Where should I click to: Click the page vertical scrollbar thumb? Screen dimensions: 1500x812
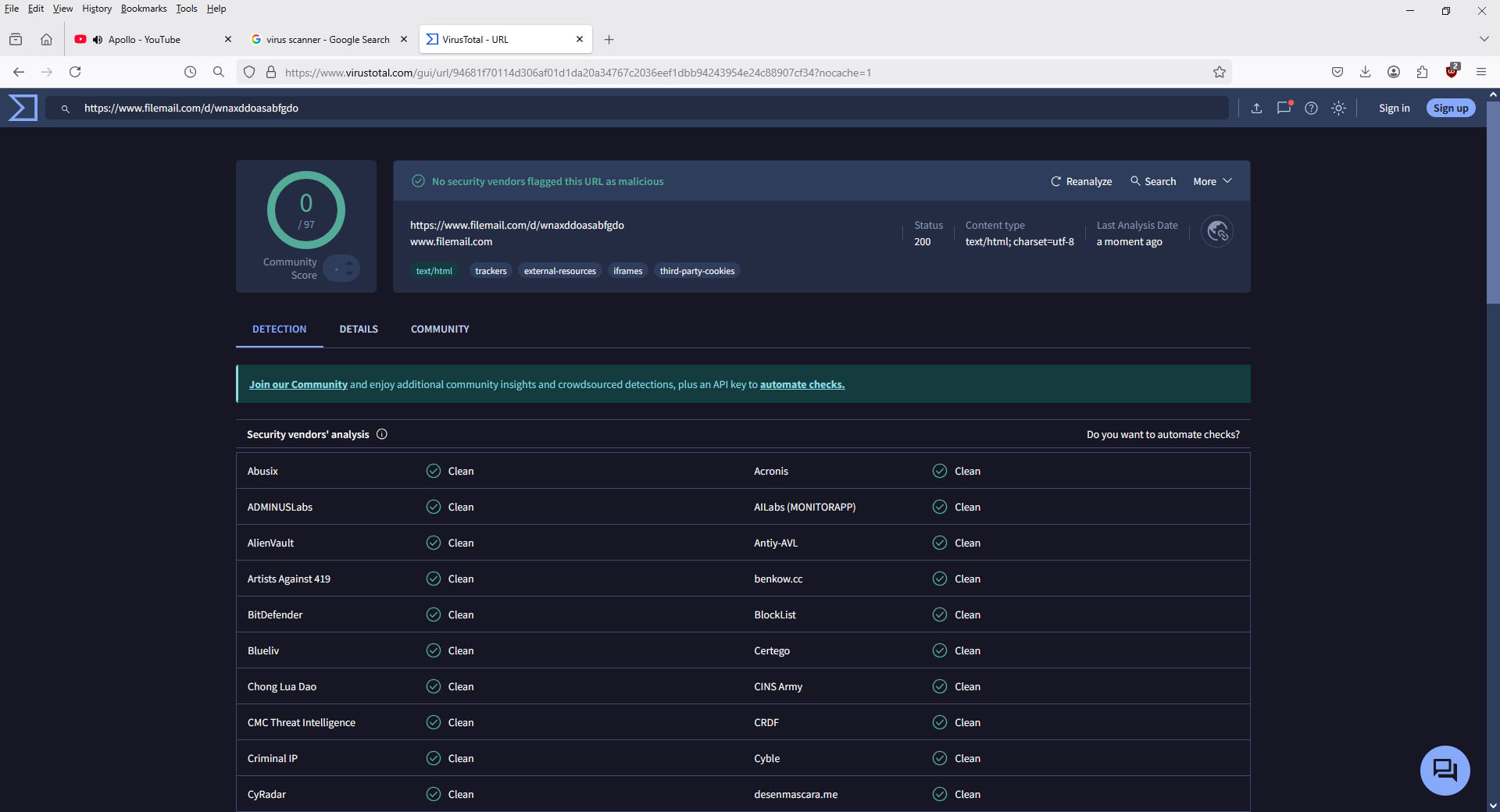pyautogui.click(x=1493, y=201)
